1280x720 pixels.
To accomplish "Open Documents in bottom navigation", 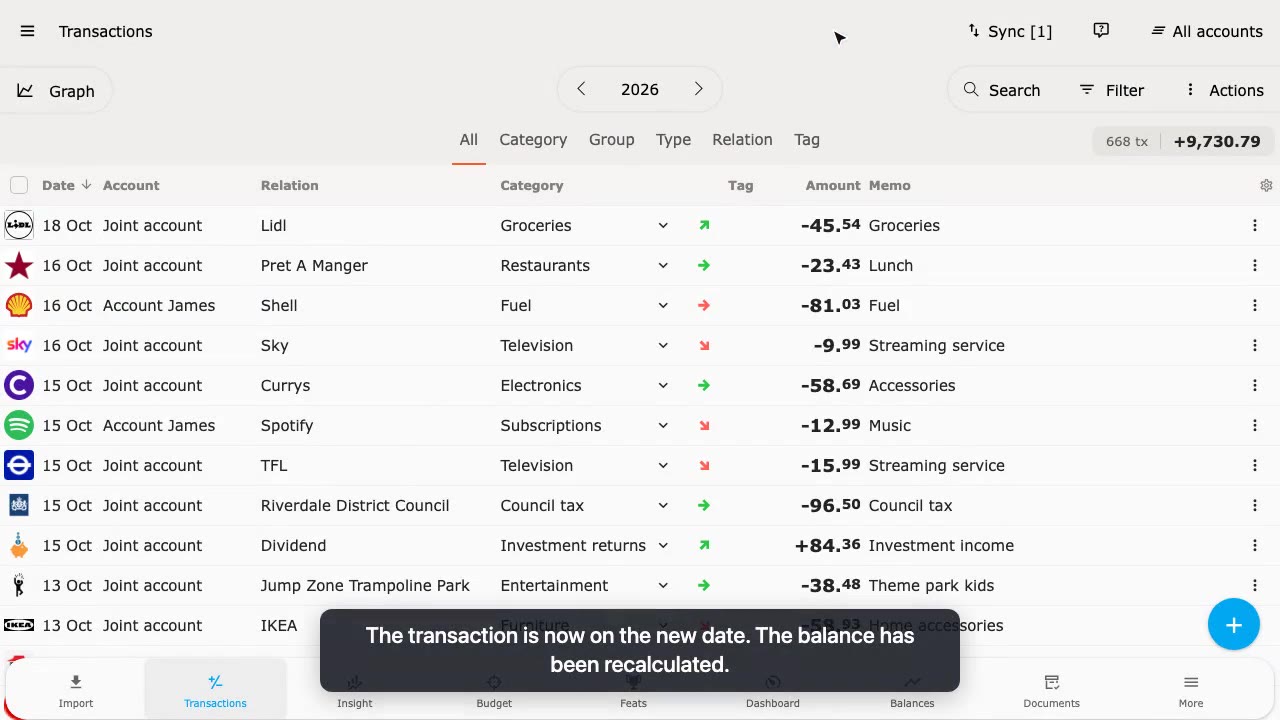I will [1051, 690].
